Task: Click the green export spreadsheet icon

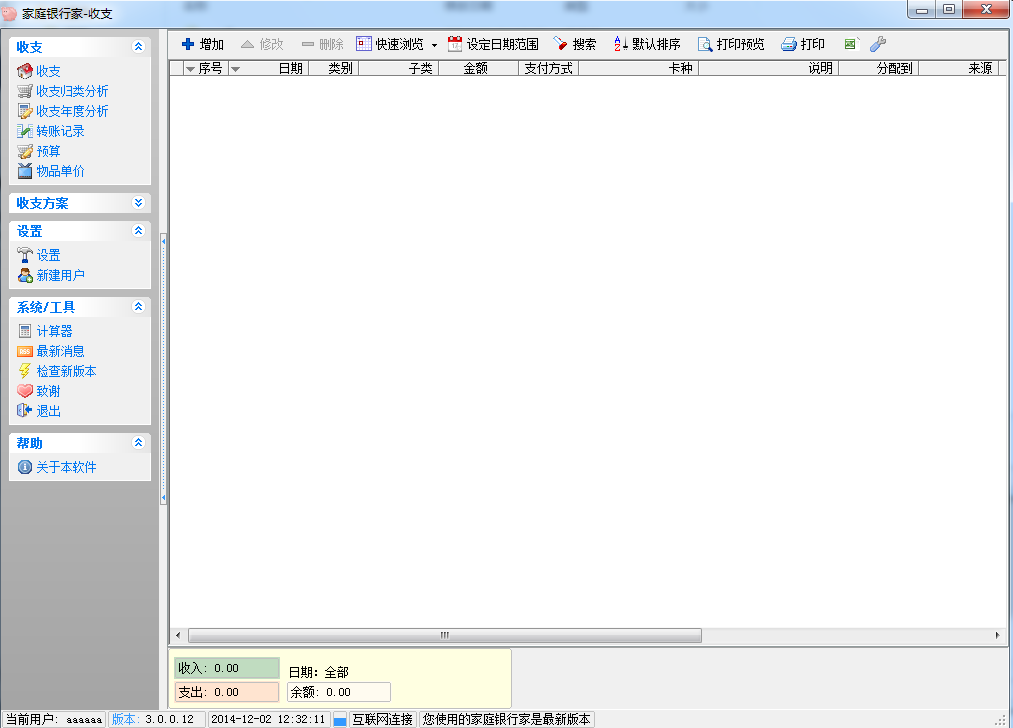Action: (851, 44)
